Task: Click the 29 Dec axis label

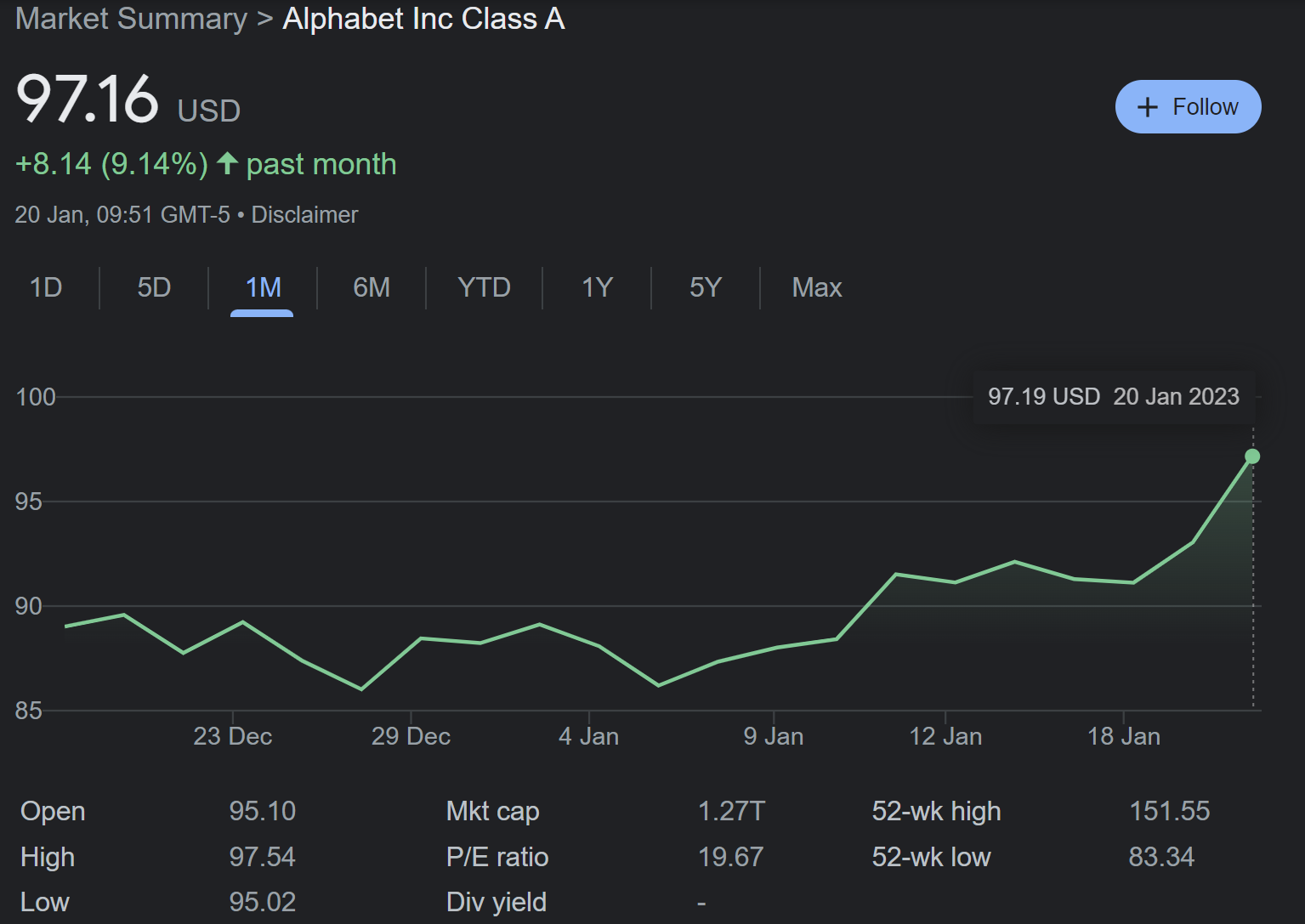Action: pos(411,736)
